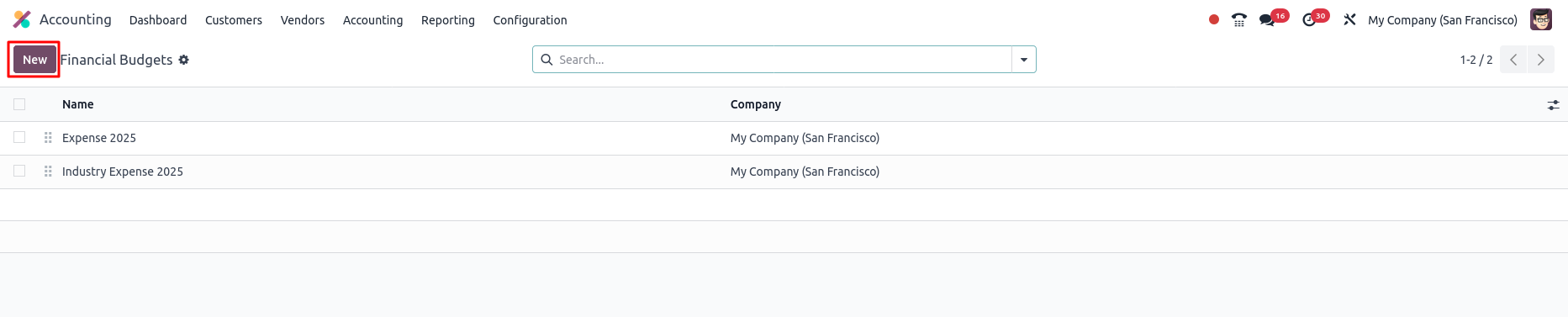1568x317 pixels.
Task: Toggle the select-all header checkbox
Action: click(19, 104)
